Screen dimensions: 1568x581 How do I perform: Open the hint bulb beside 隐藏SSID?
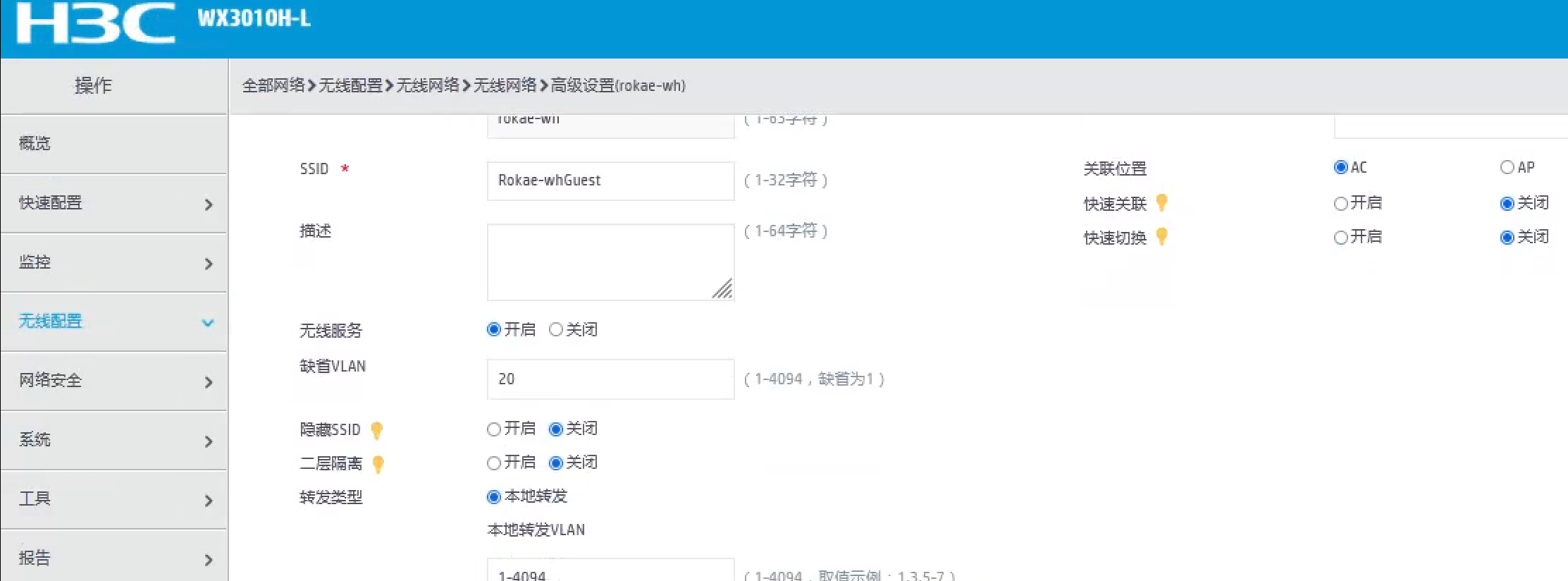pos(377,429)
